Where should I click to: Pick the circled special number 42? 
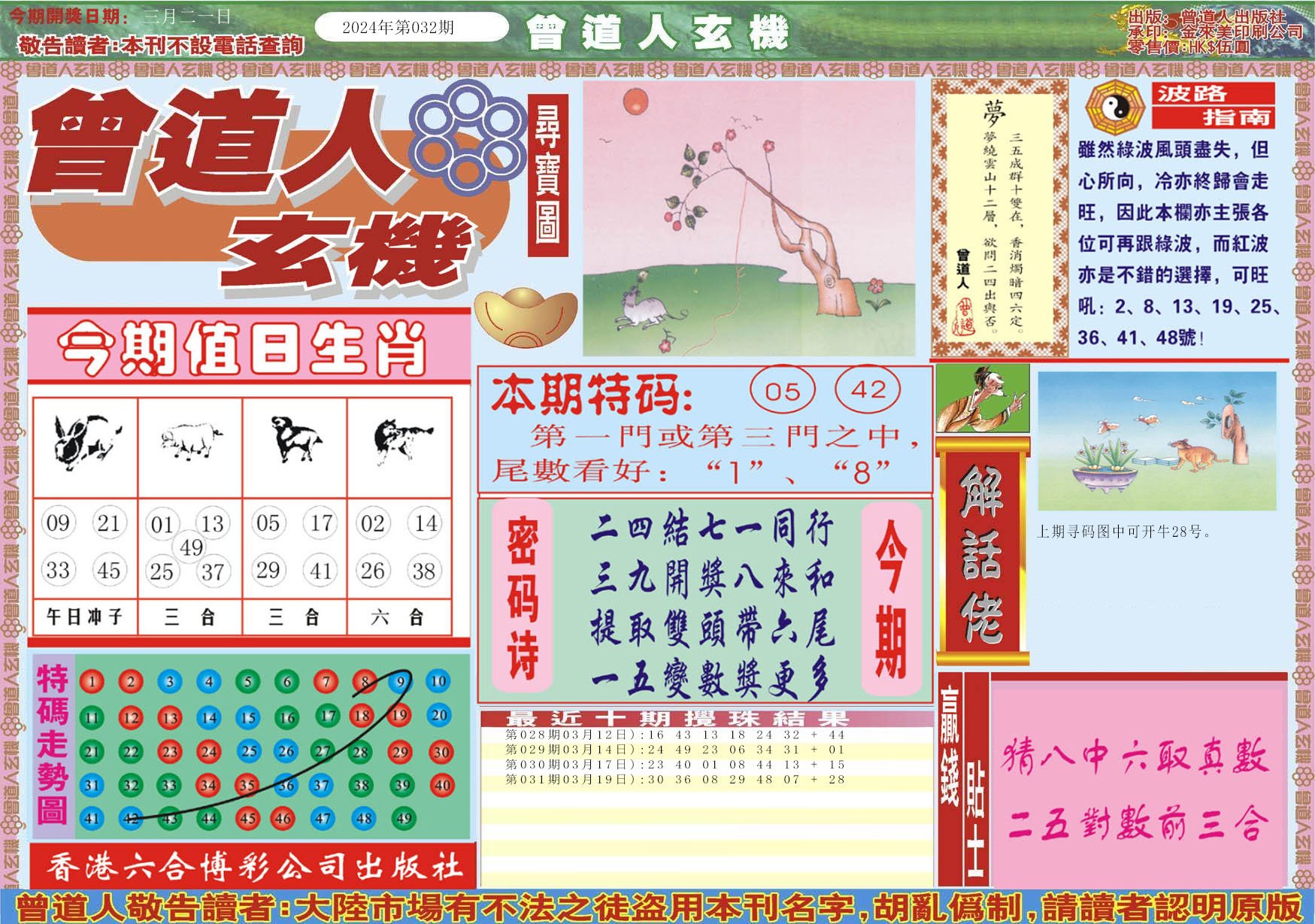click(868, 389)
